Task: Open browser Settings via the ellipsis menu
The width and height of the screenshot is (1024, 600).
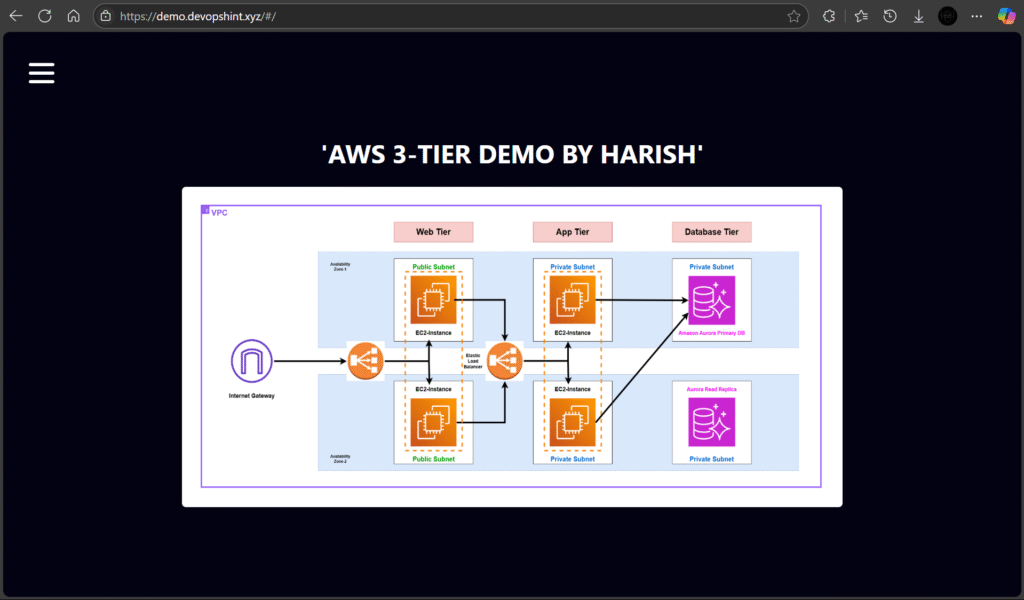Action: point(976,15)
